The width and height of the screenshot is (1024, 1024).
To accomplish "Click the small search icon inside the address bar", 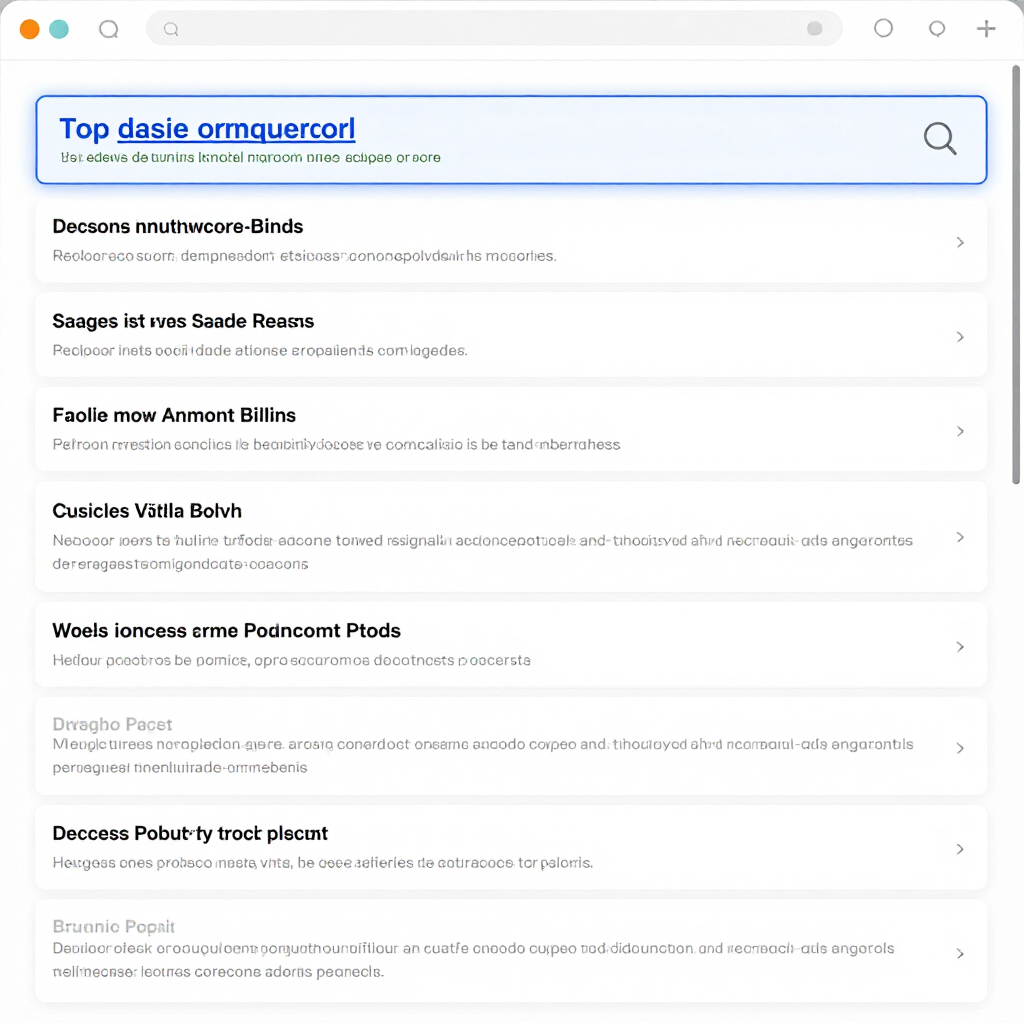I will (171, 30).
